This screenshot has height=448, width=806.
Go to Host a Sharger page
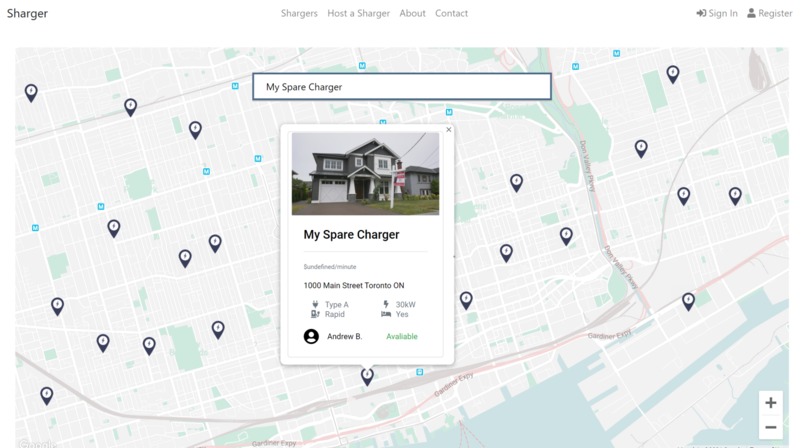(358, 13)
